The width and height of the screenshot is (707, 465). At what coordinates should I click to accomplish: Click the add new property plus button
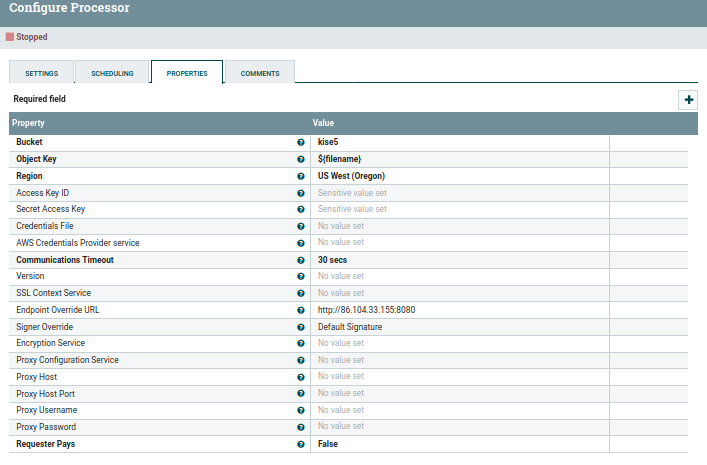click(x=688, y=100)
